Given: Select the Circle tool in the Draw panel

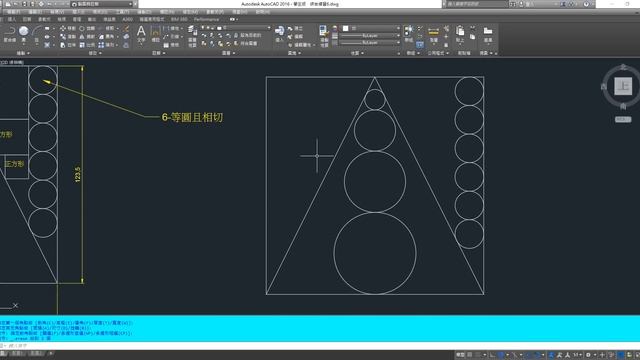Looking at the screenshot, I should tap(23, 35).
